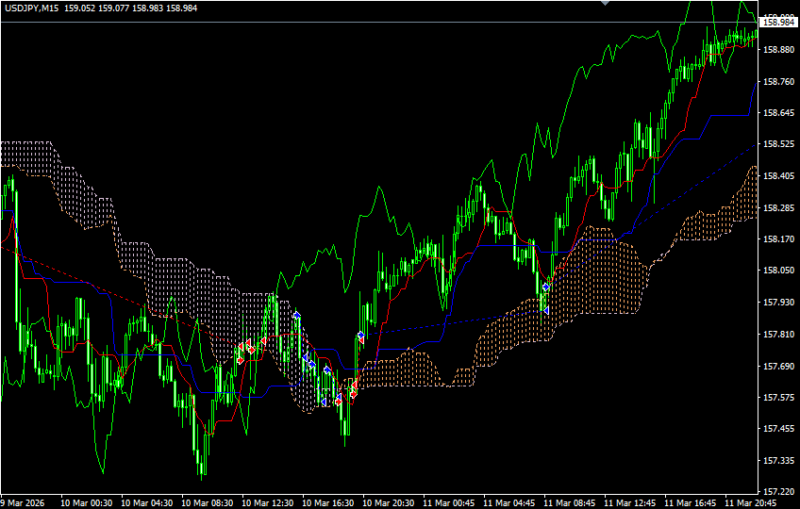Viewport: 800px width, 509px height.
Task: Click the 157.335 price scale label
Action: [778, 461]
